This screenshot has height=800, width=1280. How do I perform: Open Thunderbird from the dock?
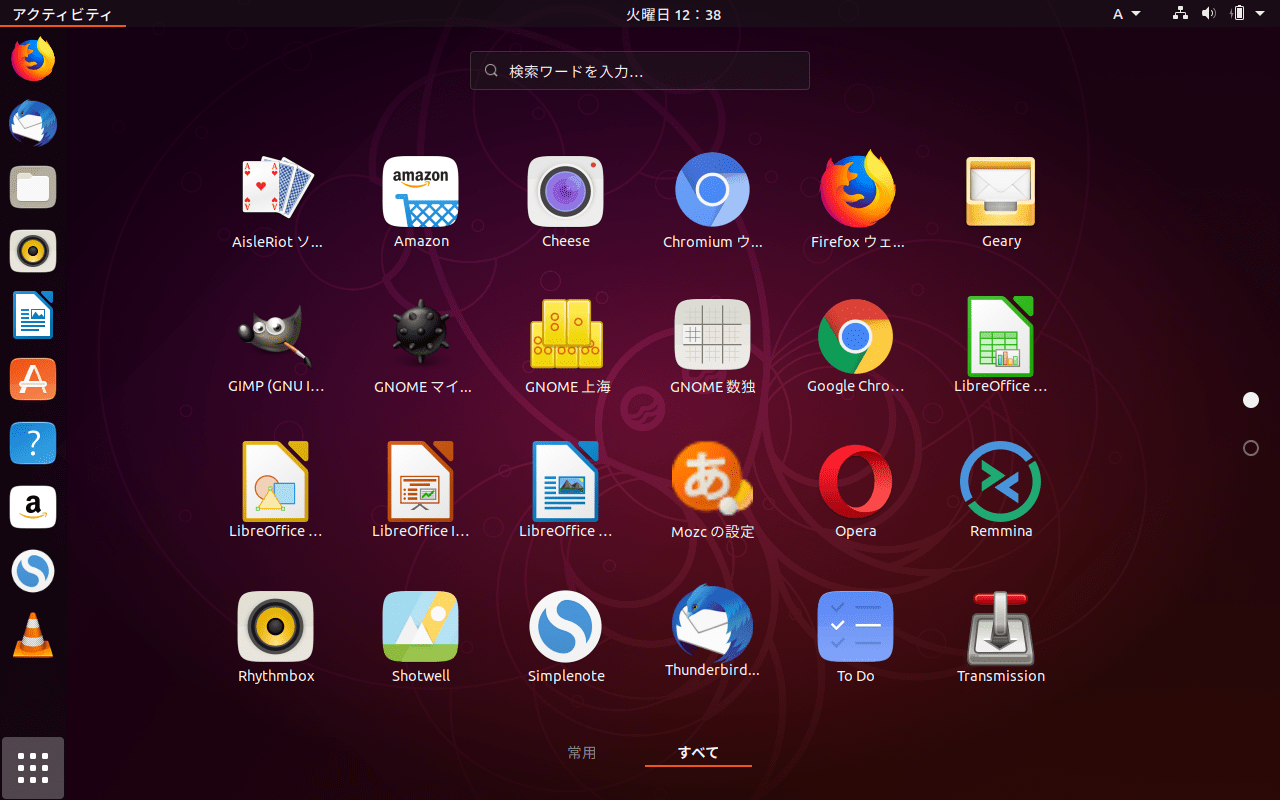33,123
